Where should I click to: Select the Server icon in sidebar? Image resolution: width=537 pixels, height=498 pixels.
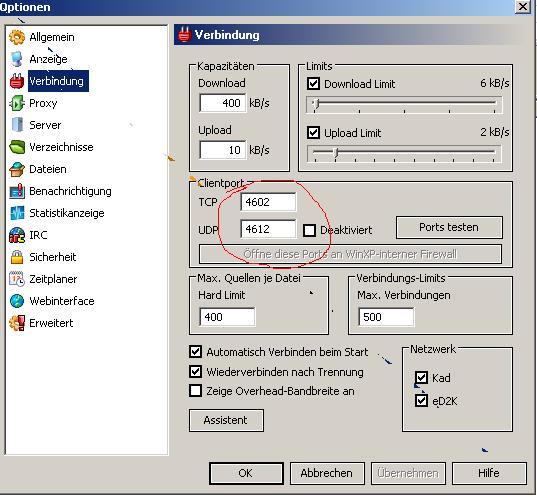pos(17,125)
